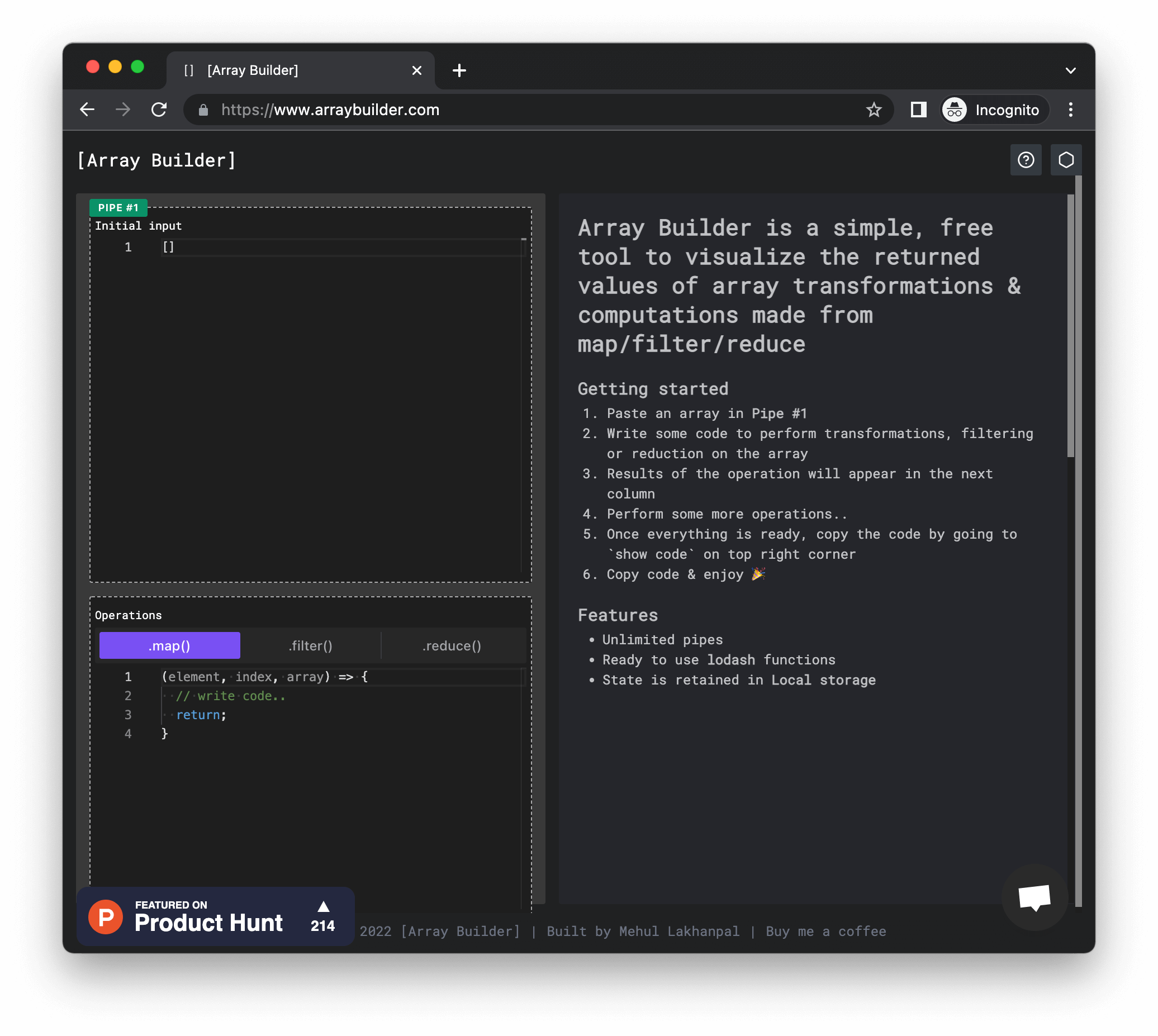Select the .map() operation tab
Screen dimensions: 1158x1036
(170, 645)
